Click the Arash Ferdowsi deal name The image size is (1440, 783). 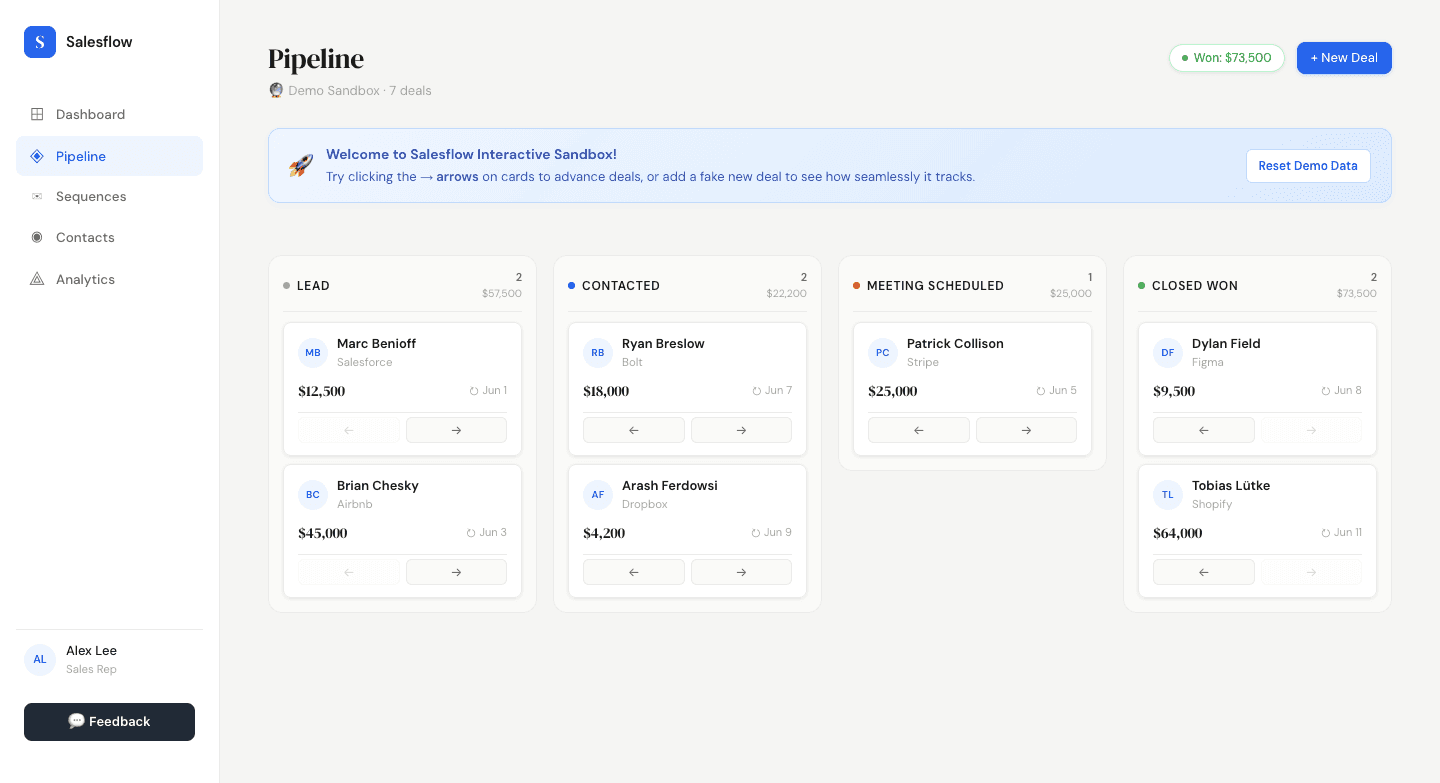click(670, 485)
